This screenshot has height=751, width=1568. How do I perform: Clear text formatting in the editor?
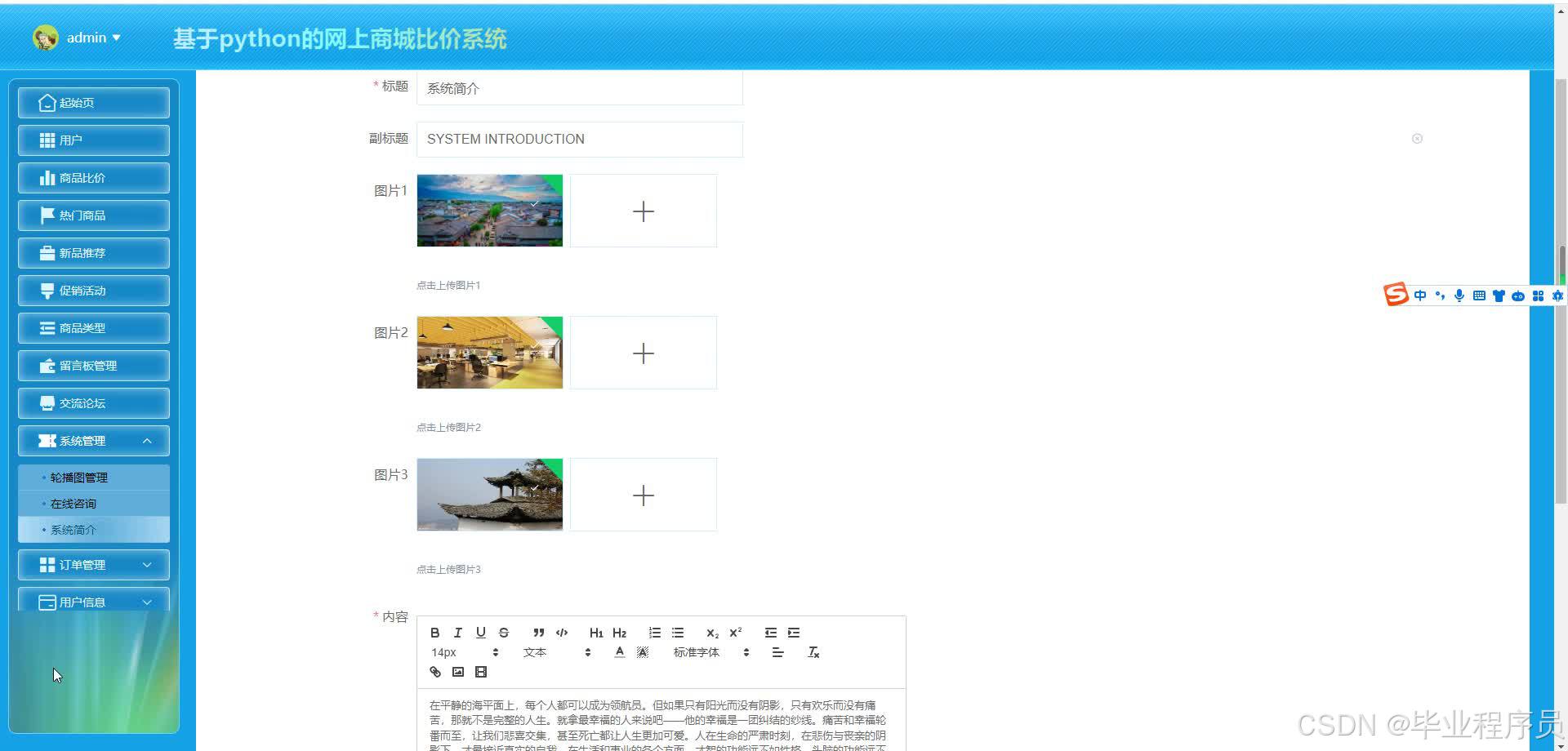tap(813, 652)
